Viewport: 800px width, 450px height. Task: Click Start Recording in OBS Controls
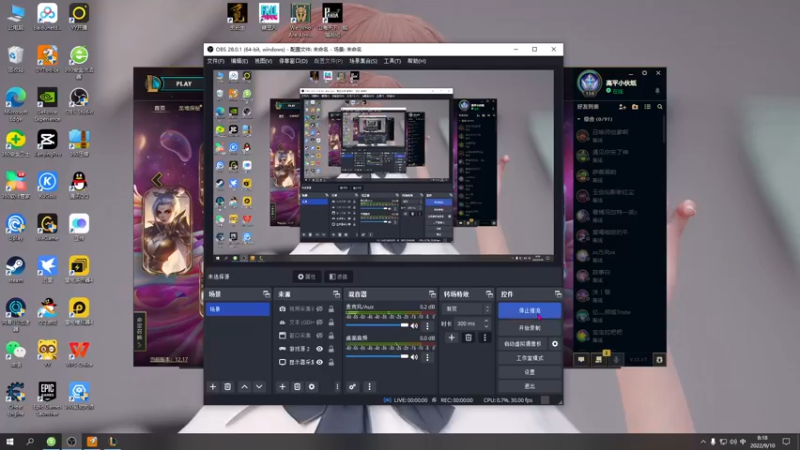[x=530, y=328]
